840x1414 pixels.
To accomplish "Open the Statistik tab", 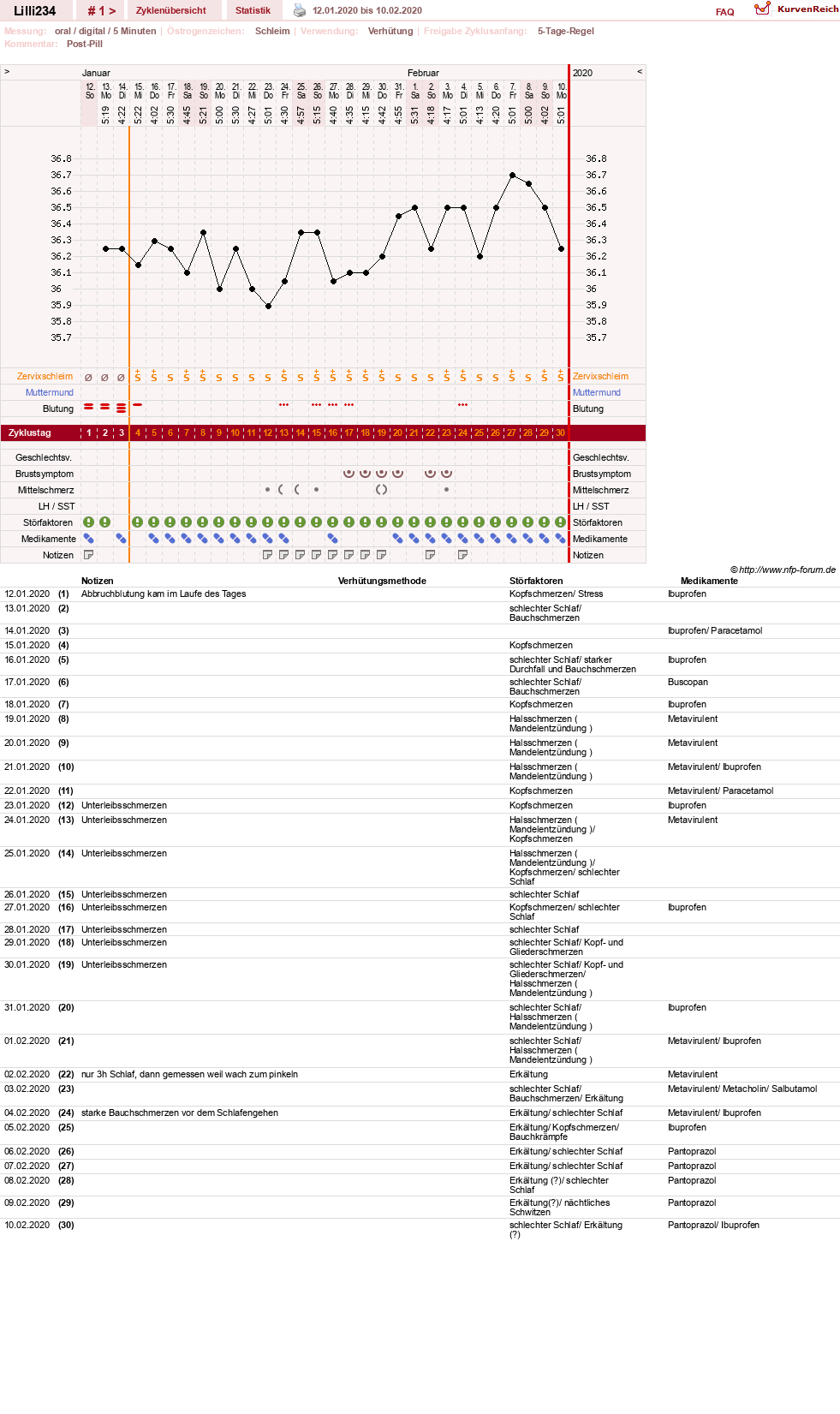I will [x=253, y=10].
